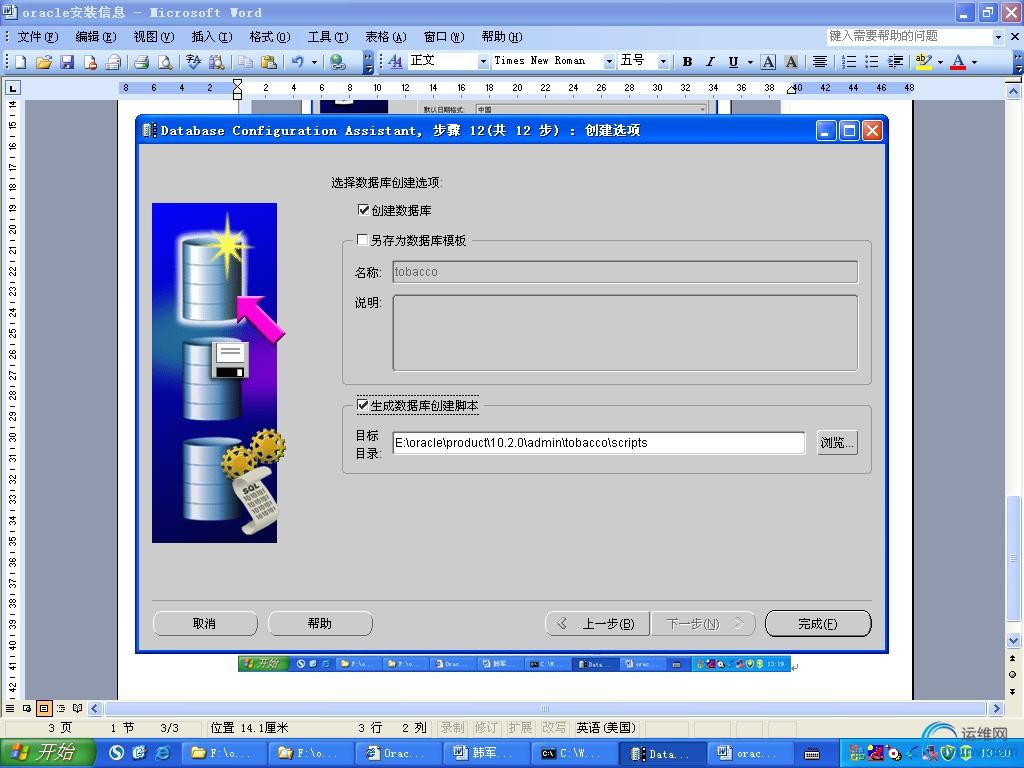Screen dimensions: 1024x768
Task: Toggle italic formatting
Action: coord(710,61)
